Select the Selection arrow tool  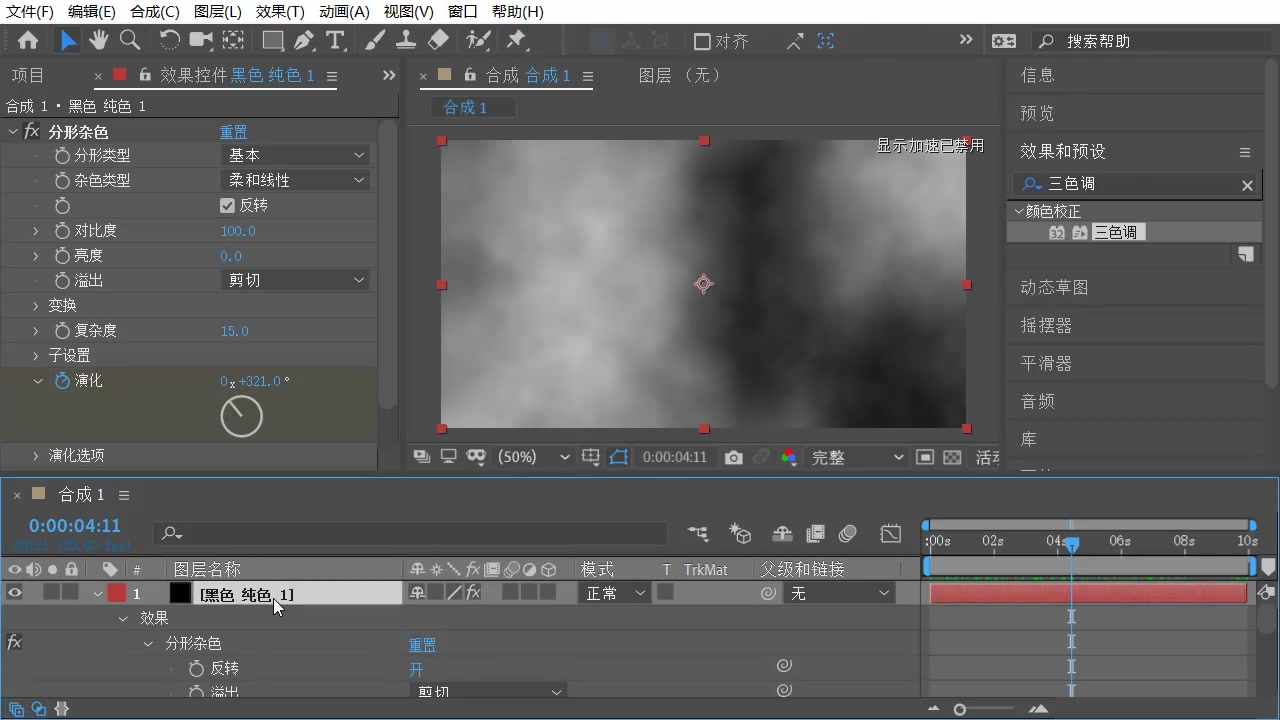pos(67,40)
